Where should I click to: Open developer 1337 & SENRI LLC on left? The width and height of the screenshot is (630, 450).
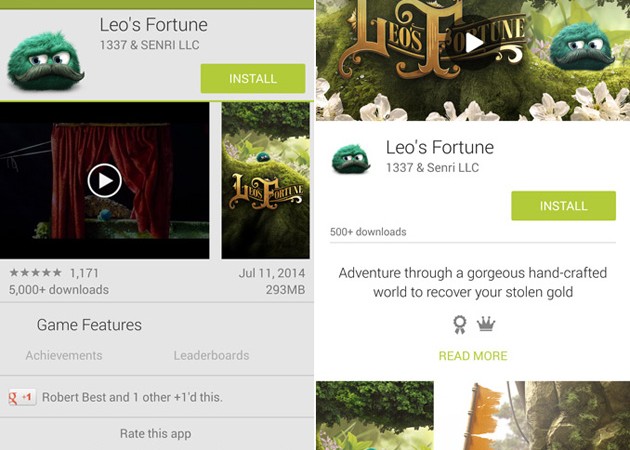[149, 45]
